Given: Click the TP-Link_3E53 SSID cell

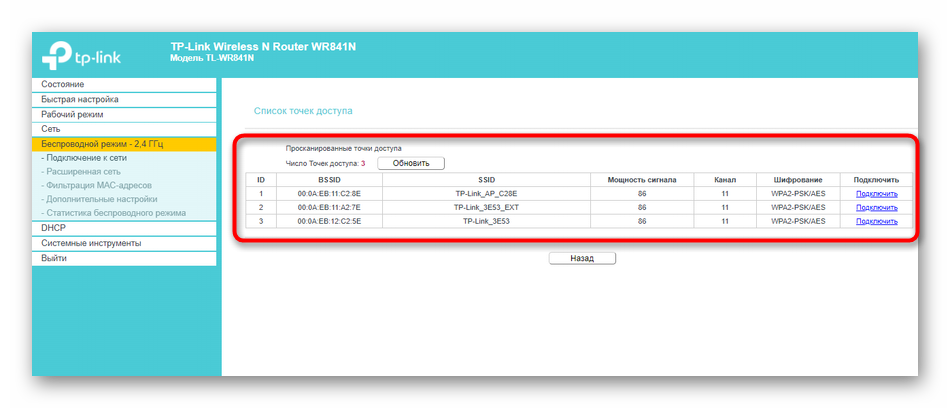Looking at the screenshot, I should pyautogui.click(x=487, y=221).
